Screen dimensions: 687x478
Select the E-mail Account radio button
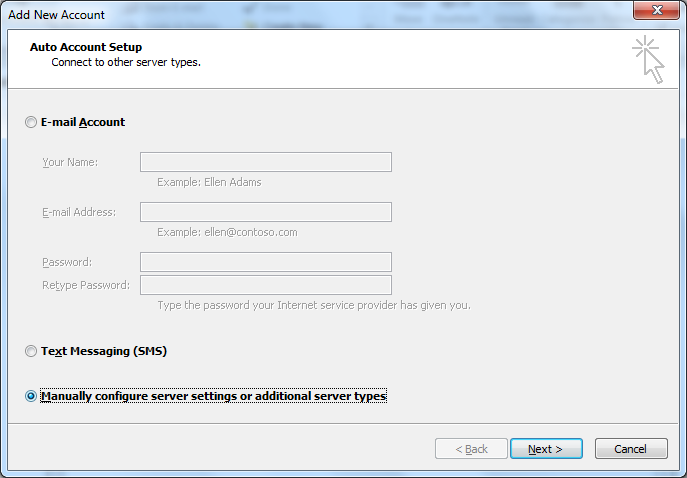pyautogui.click(x=31, y=122)
